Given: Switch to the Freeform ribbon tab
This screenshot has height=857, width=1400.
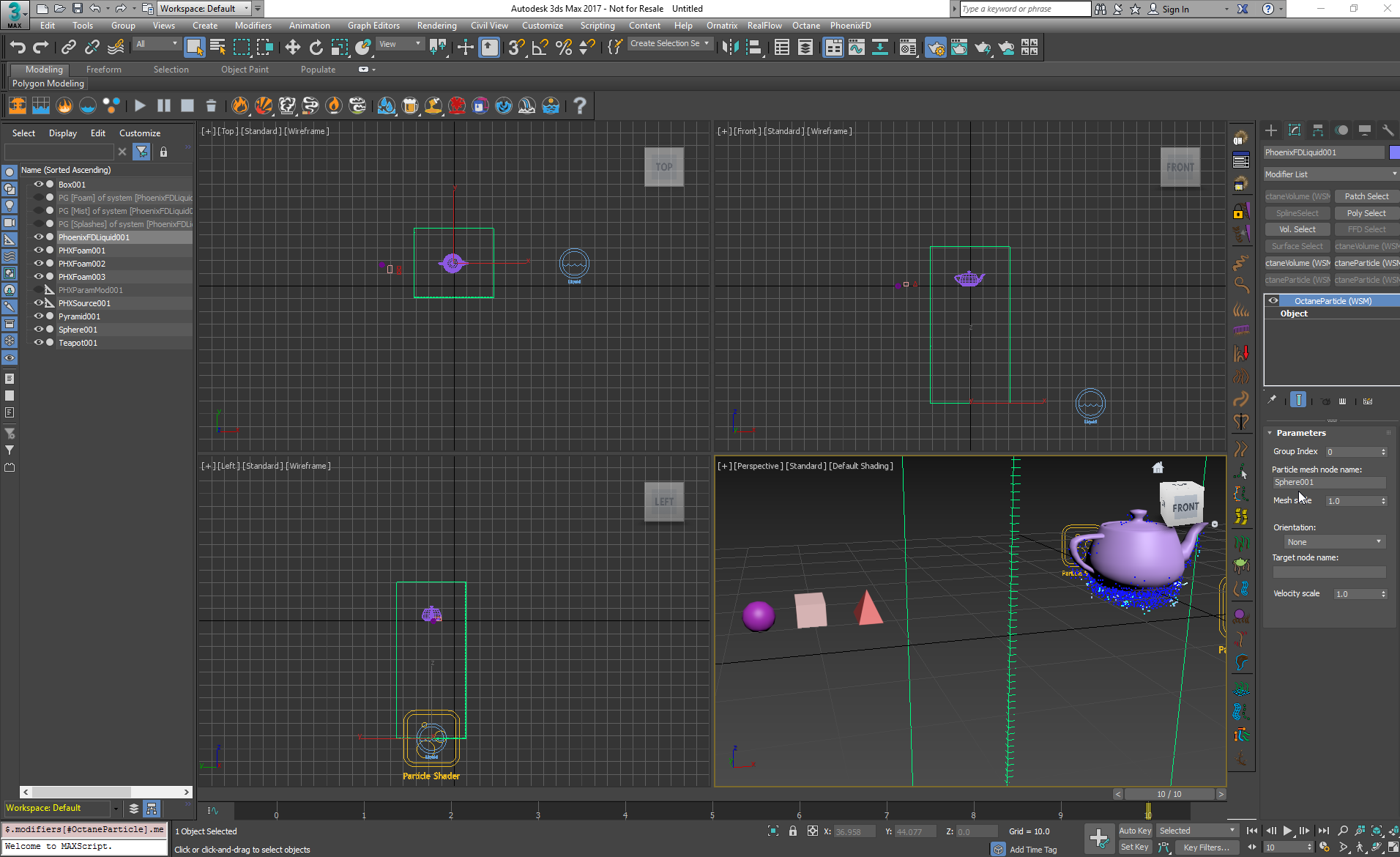Looking at the screenshot, I should pos(104,70).
